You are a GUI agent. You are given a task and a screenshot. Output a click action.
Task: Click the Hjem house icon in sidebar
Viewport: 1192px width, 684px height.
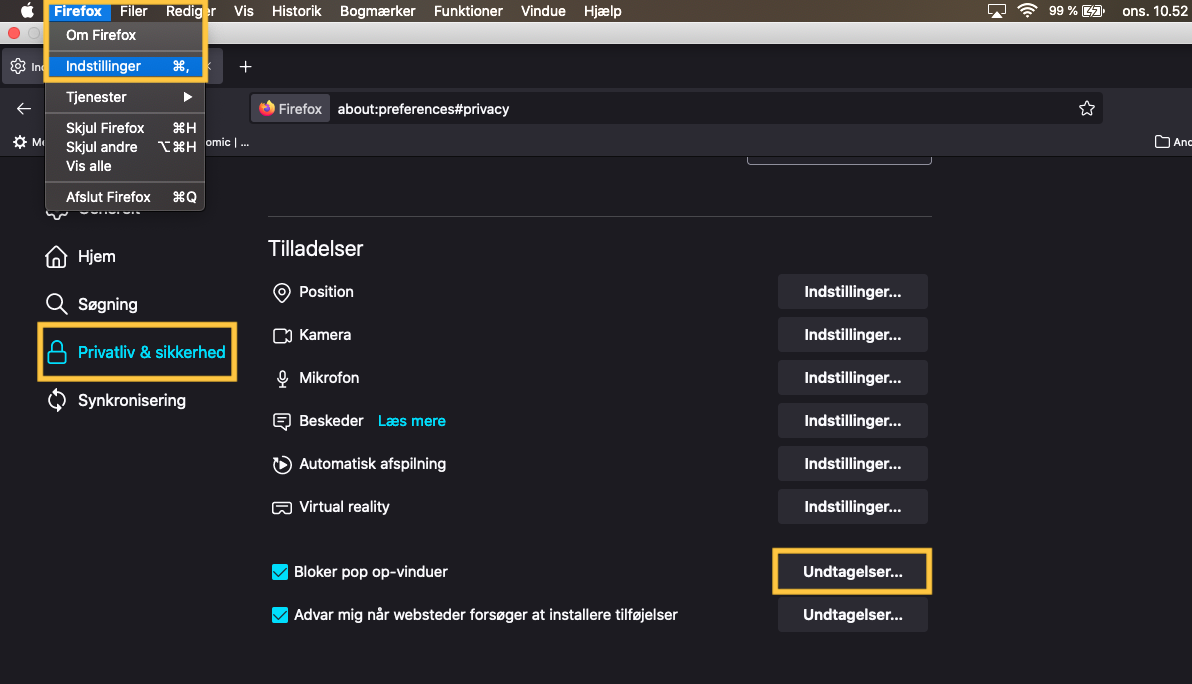tap(57, 257)
